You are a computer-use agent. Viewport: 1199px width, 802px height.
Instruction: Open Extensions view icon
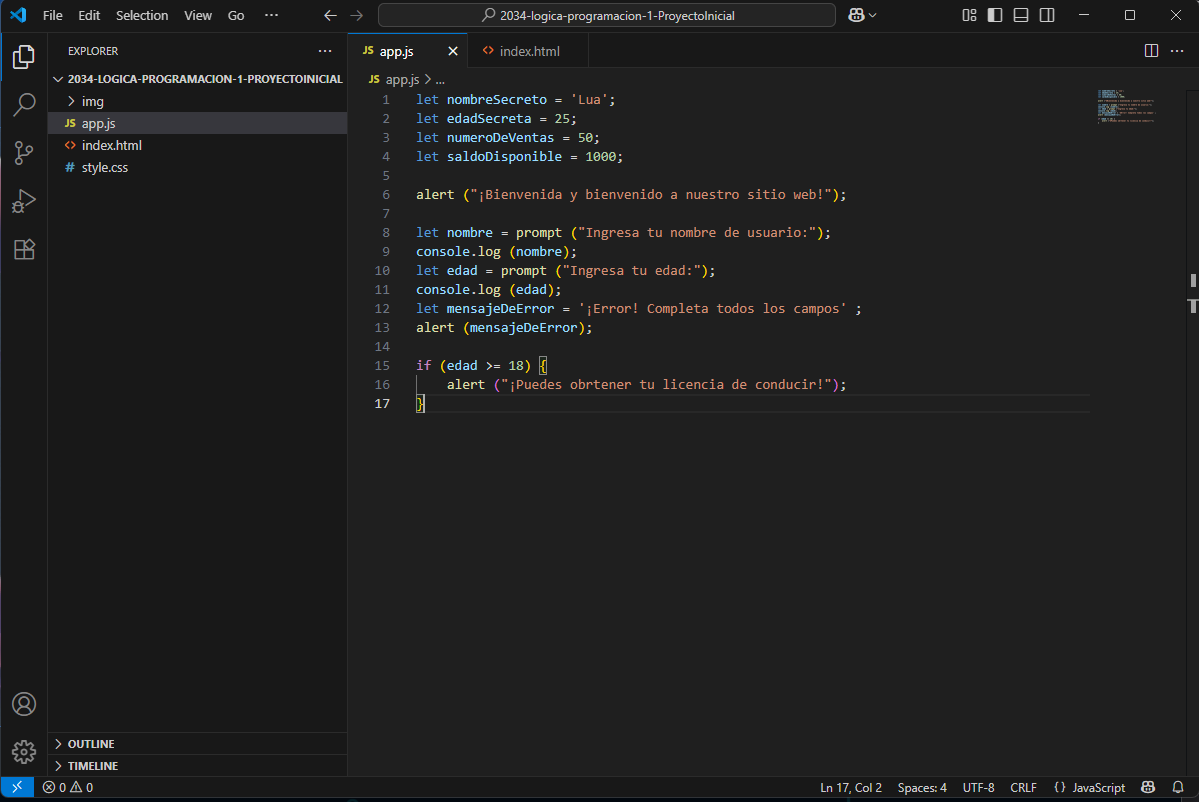pos(24,249)
